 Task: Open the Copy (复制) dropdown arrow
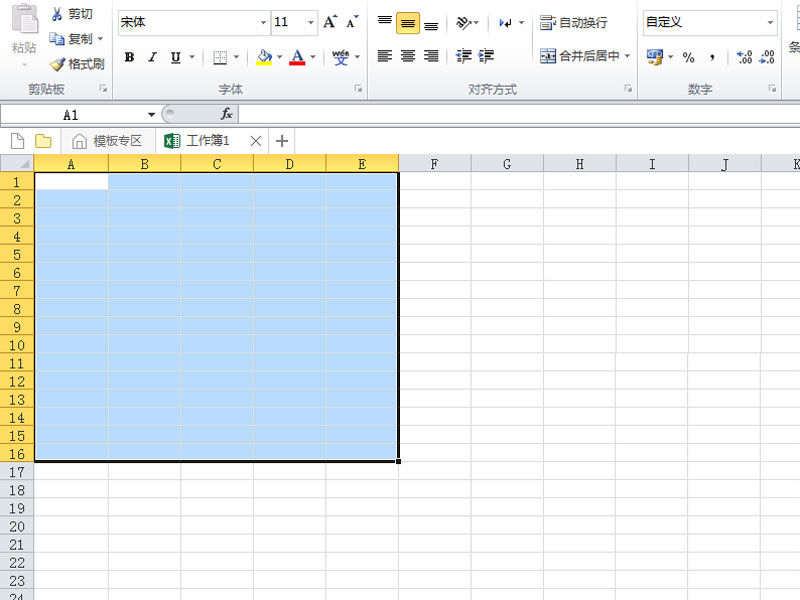click(101, 39)
